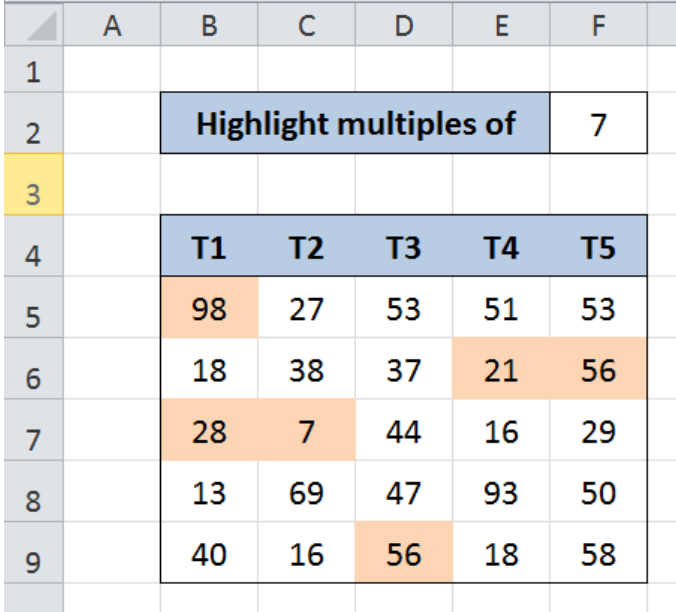Viewport: 676px width, 612px height.
Task: Click the multiple value cell containing 7
Action: [598, 123]
